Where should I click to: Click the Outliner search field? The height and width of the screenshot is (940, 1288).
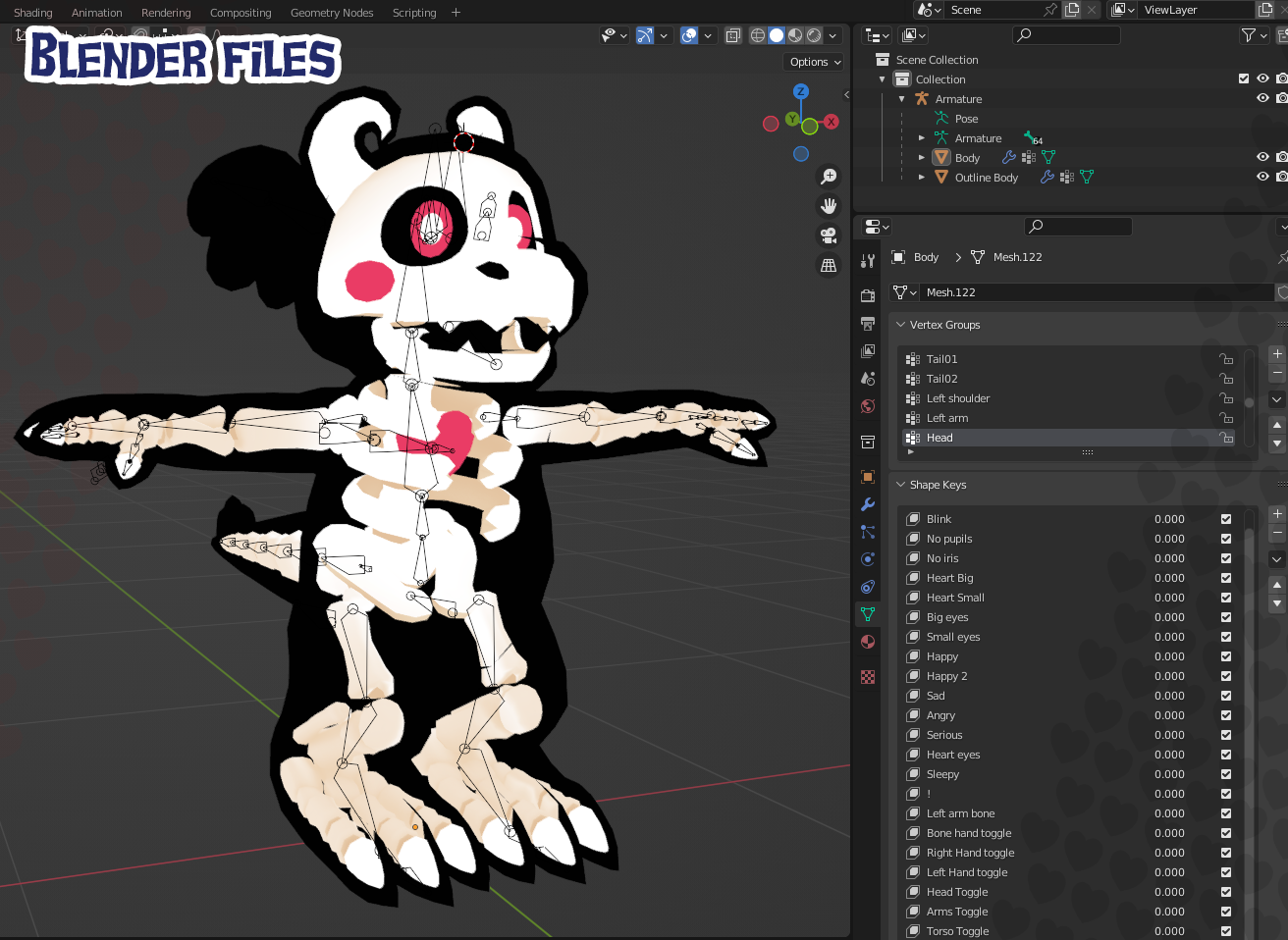click(x=1066, y=34)
